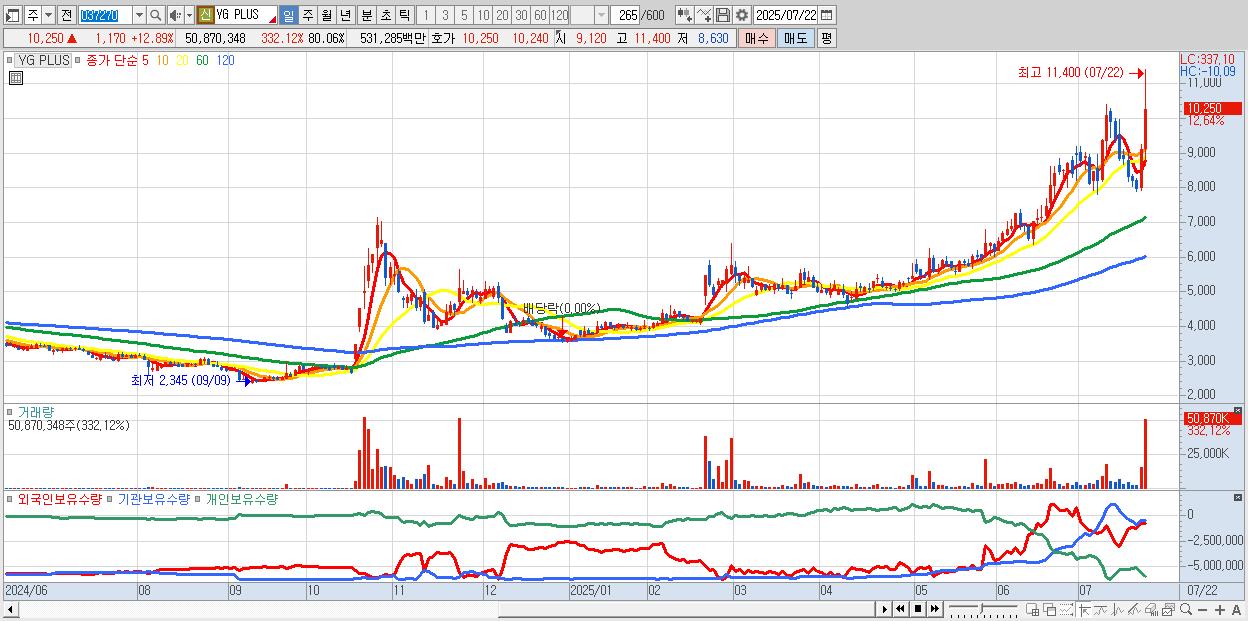1248x621 pixels.
Task: Click the overlapping windows icon in bottom toolbar
Action: tap(1050, 609)
